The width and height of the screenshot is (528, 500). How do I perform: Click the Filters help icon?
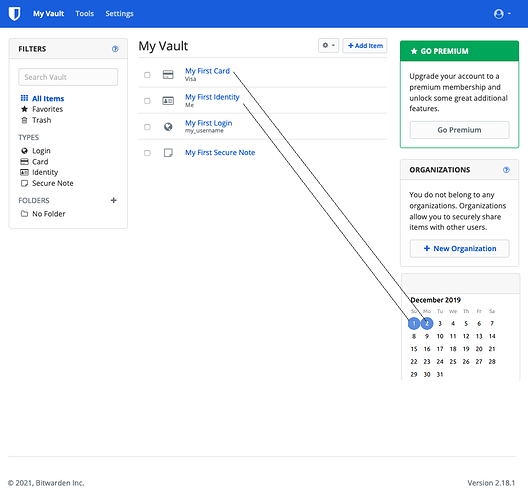(x=115, y=49)
